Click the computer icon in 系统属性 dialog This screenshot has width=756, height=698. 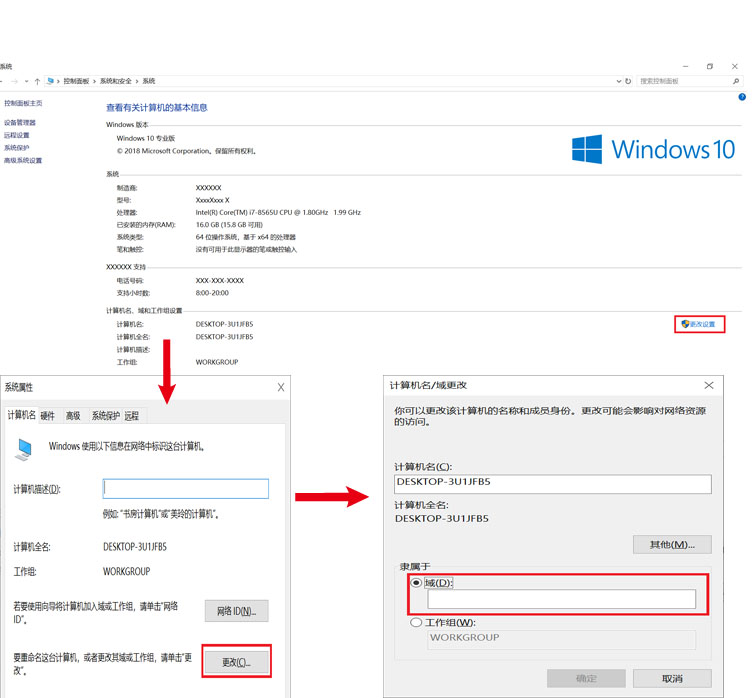tap(24, 448)
